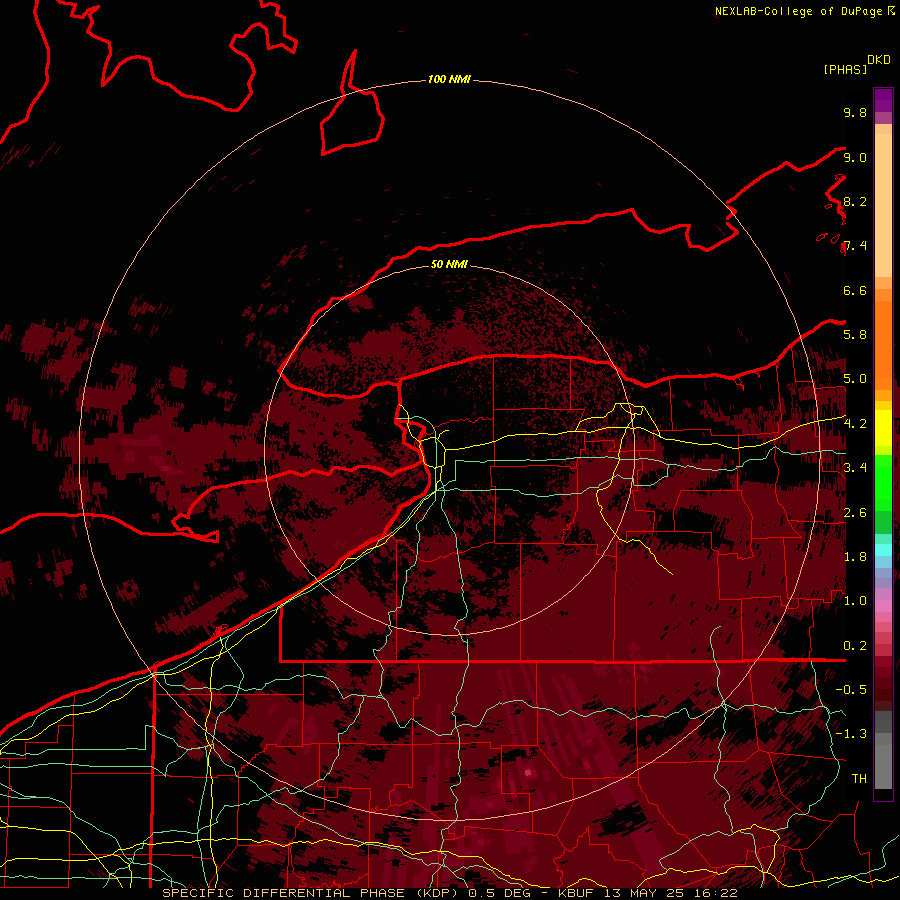Click the 1.0 value on color scale
The height and width of the screenshot is (900, 900).
[x=855, y=601]
